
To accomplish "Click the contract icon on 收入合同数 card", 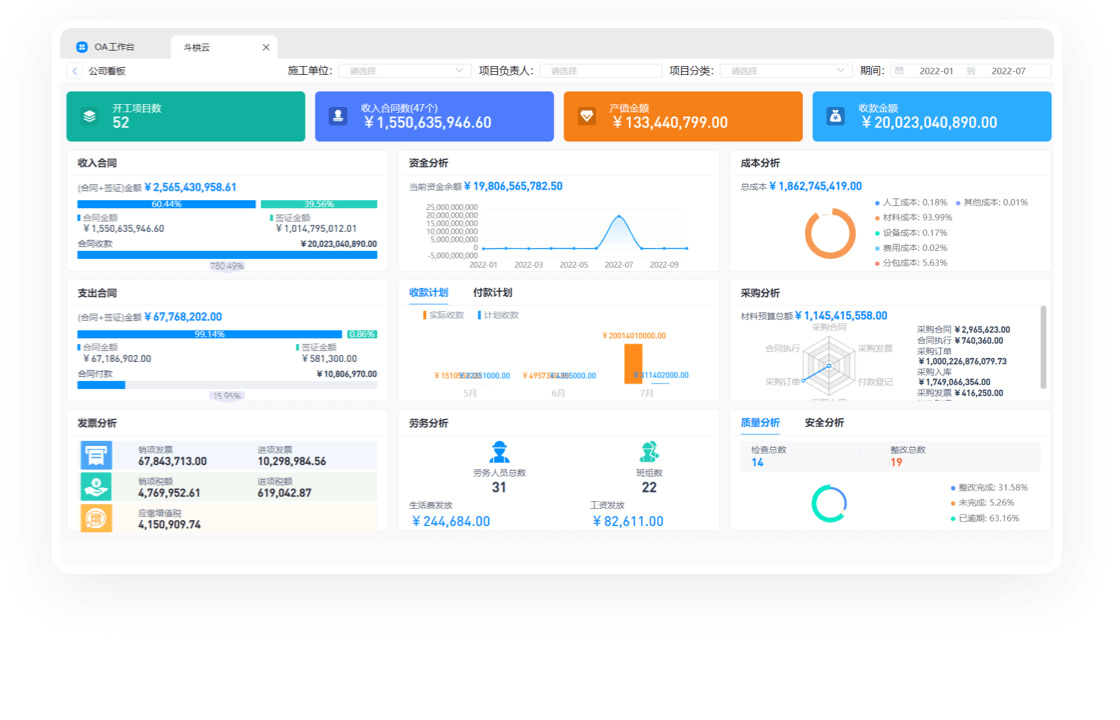I will coord(338,116).
